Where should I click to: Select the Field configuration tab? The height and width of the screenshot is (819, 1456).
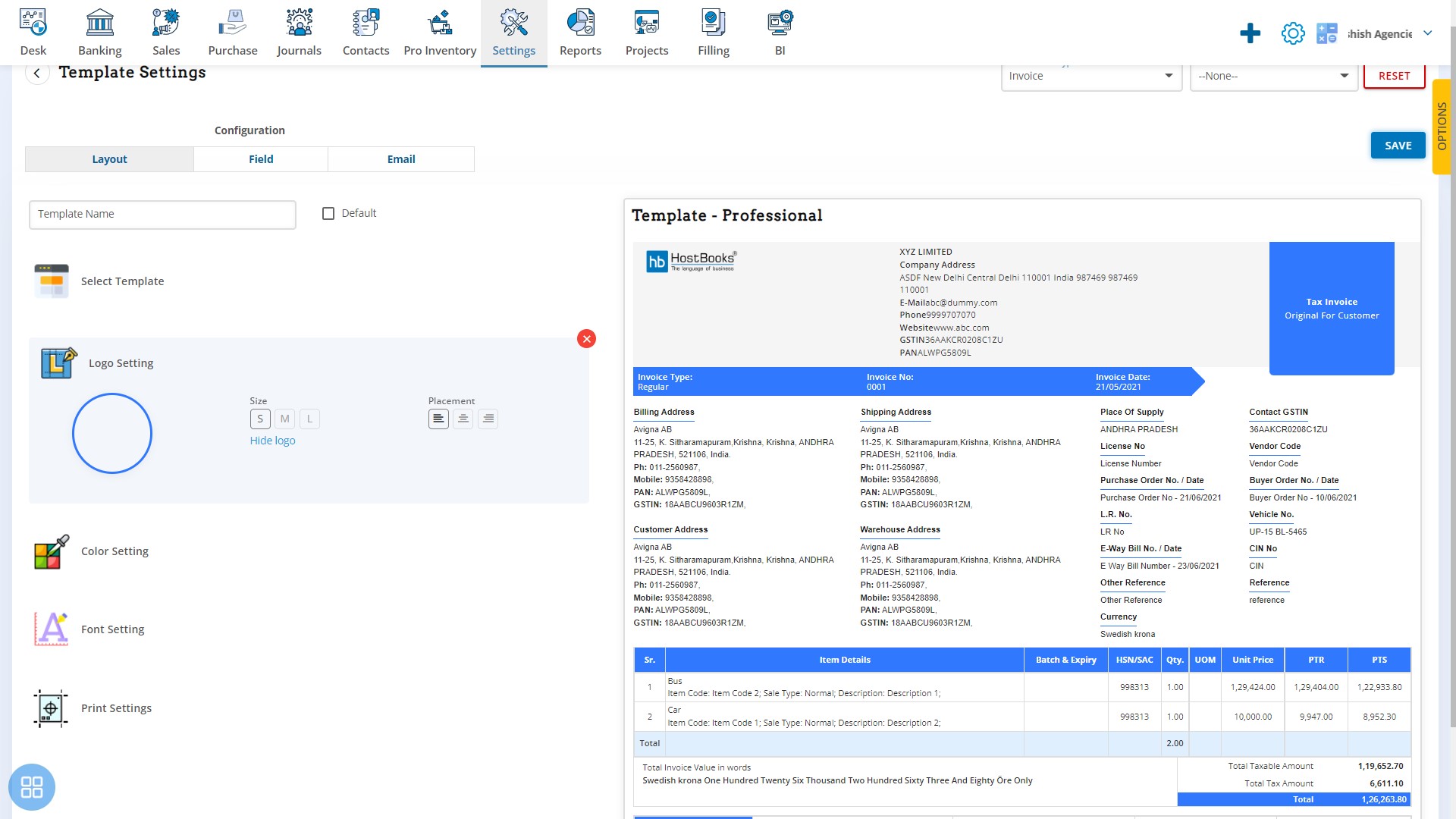coord(260,159)
